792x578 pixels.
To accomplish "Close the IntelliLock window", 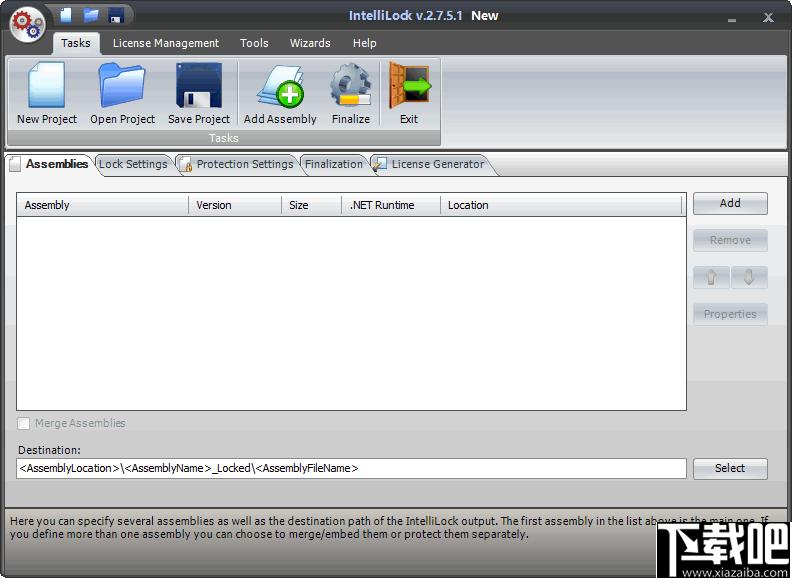I will (x=768, y=18).
